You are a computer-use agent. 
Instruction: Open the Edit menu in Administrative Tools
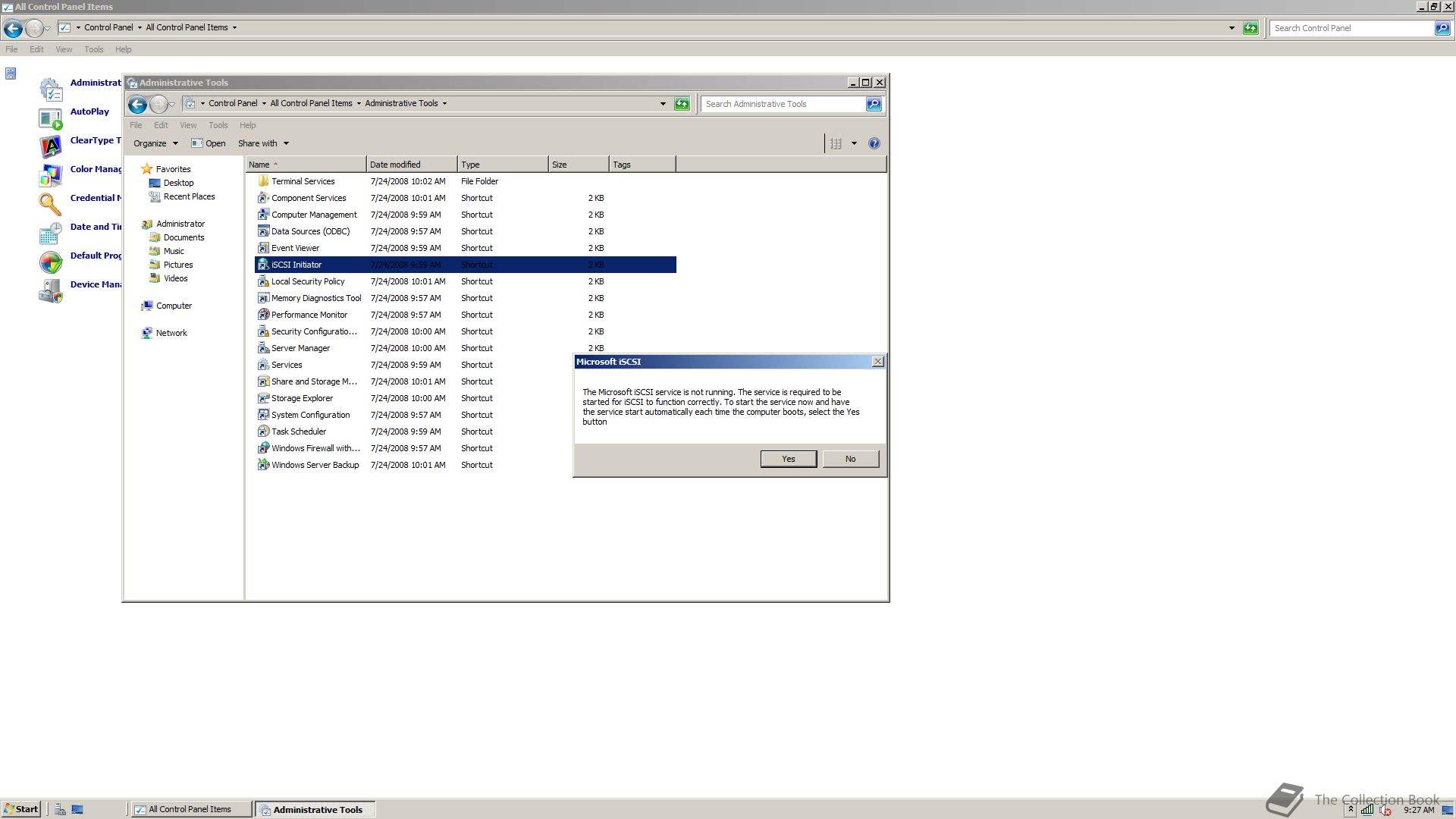click(161, 125)
